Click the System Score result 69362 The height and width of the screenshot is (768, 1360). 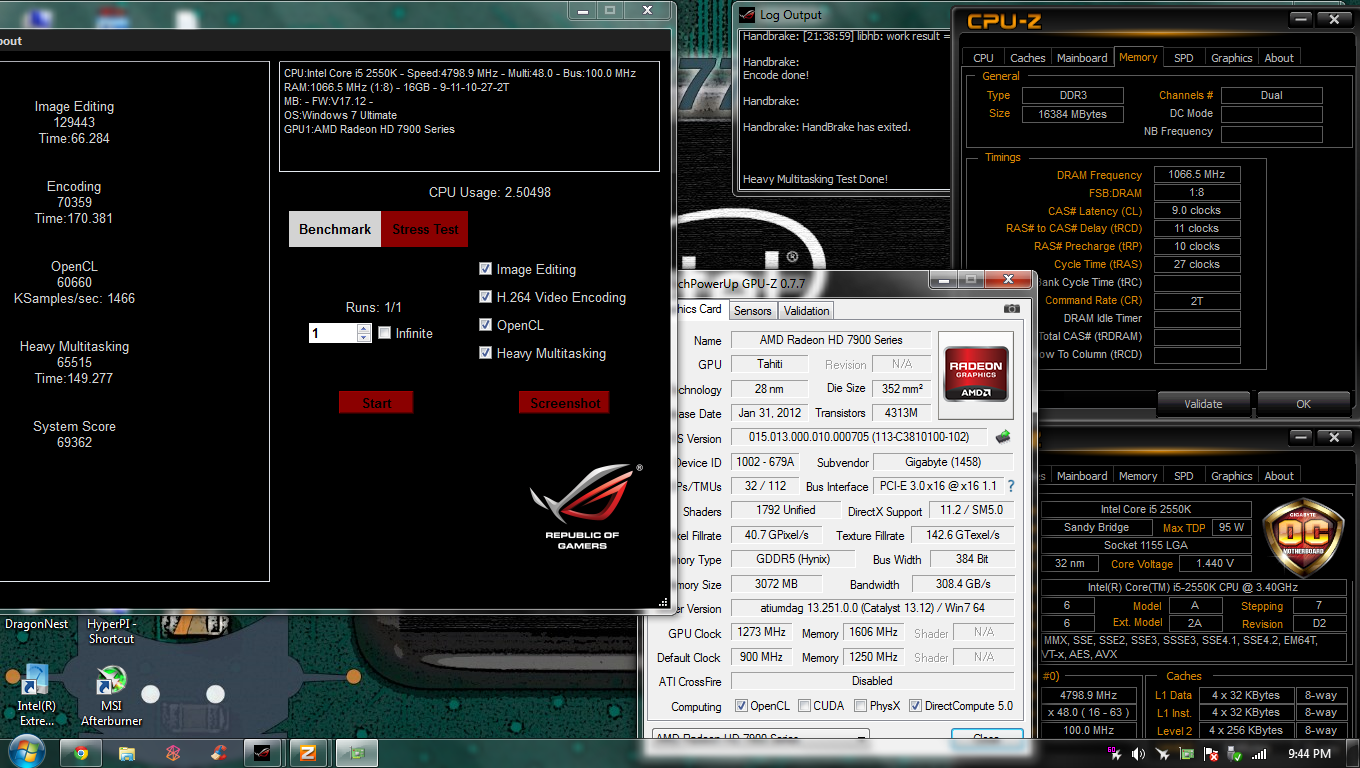[74, 442]
